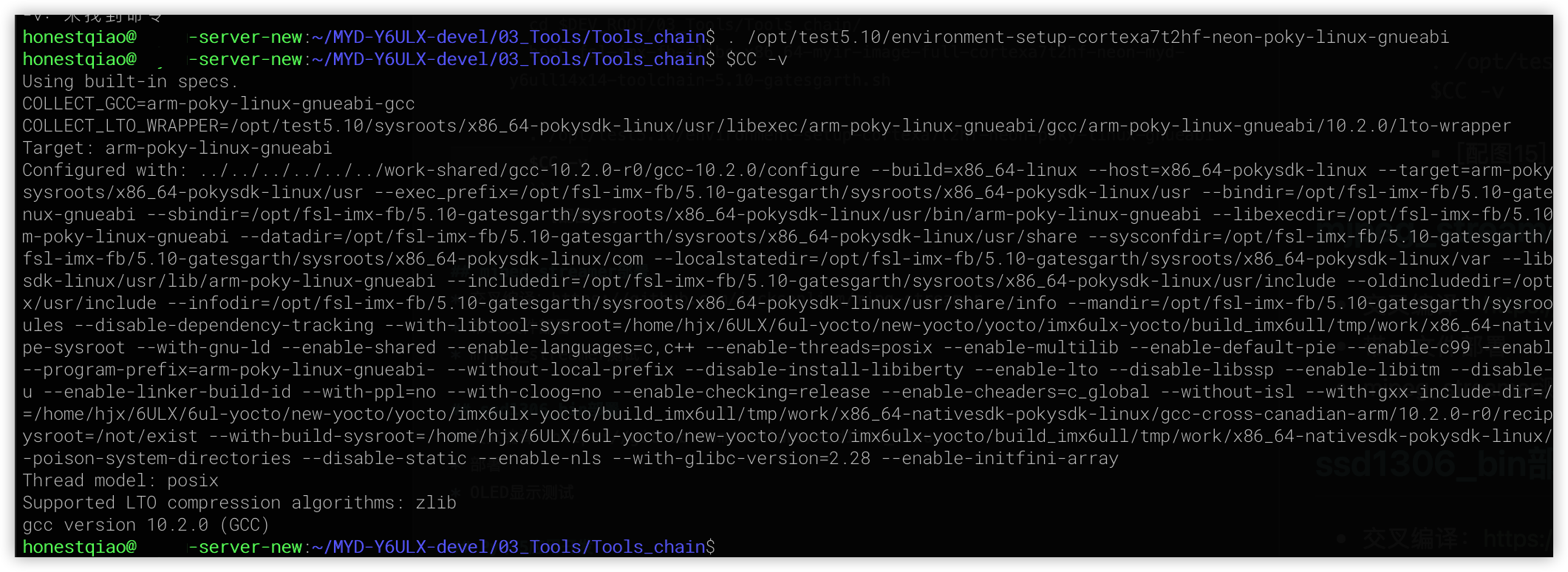Viewport: 1568px width, 572px height.
Task: Click the --enable-checking=release option
Action: (741, 392)
